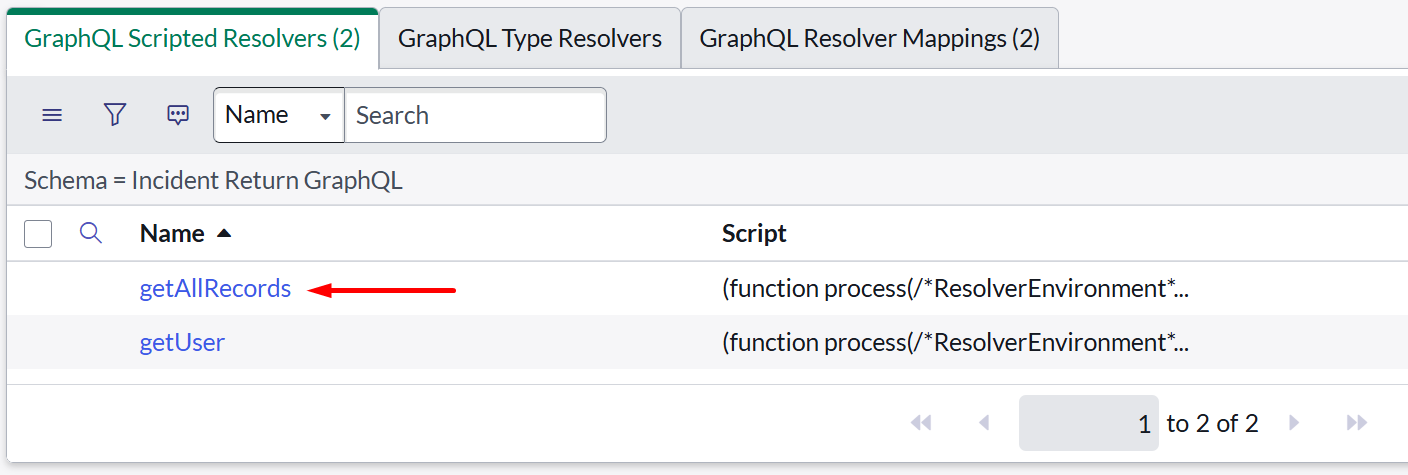Go to previous page arrow
This screenshot has width=1408, height=475.
point(984,423)
